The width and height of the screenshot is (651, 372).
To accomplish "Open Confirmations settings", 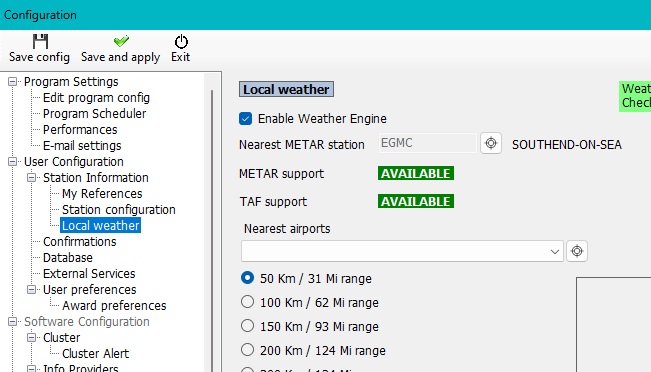I will (80, 242).
